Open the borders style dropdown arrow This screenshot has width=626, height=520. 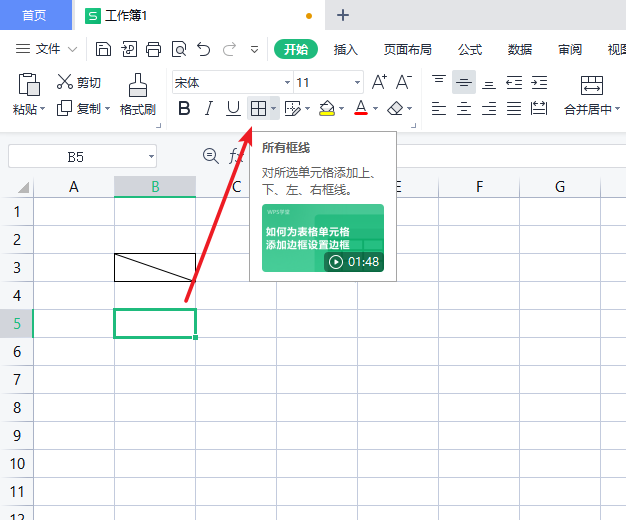point(274,109)
